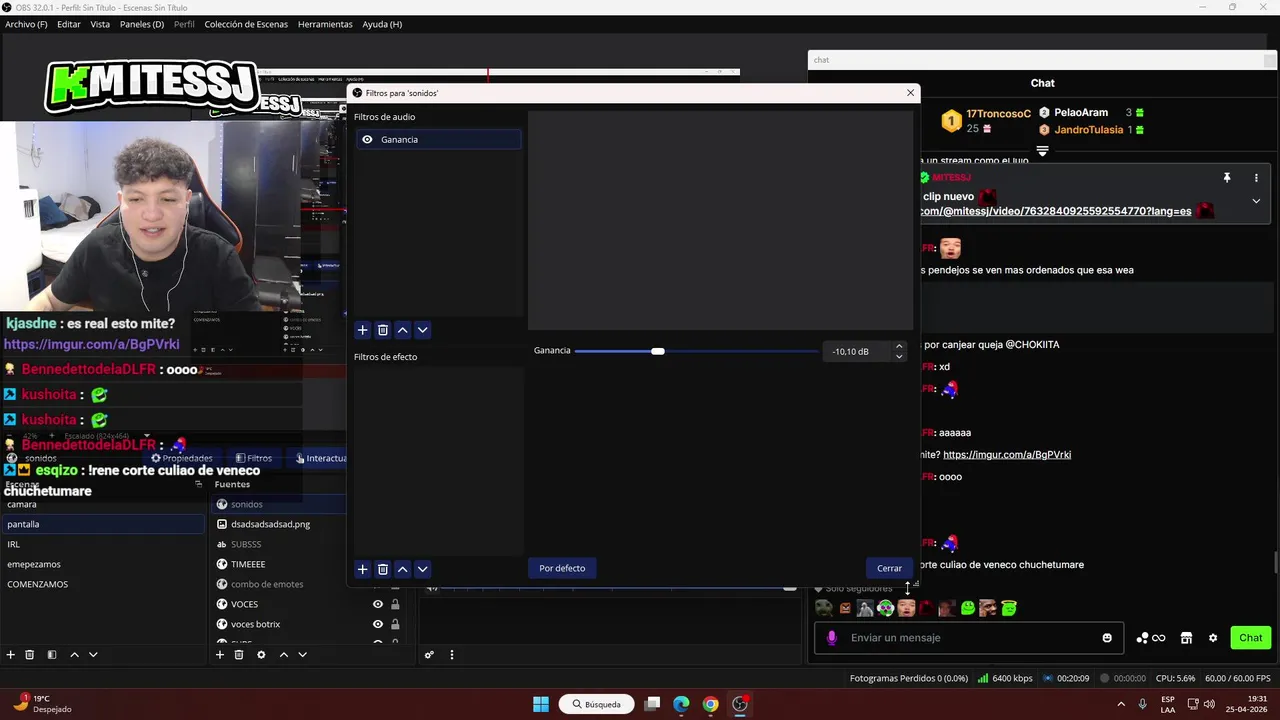Image resolution: width=1280 pixels, height=720 pixels.
Task: Lock the VOCES source
Action: pyautogui.click(x=395, y=604)
